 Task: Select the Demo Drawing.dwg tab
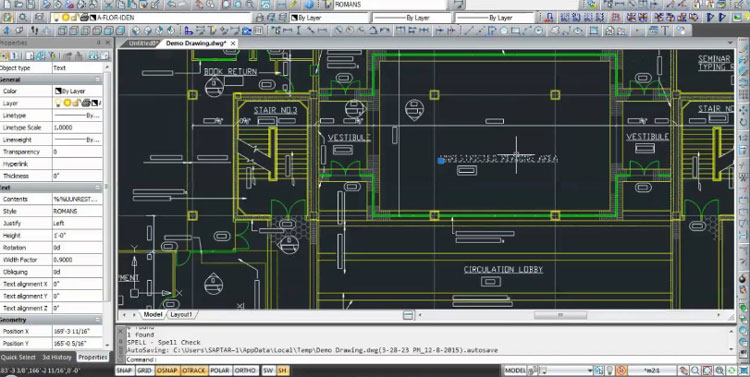coord(196,43)
